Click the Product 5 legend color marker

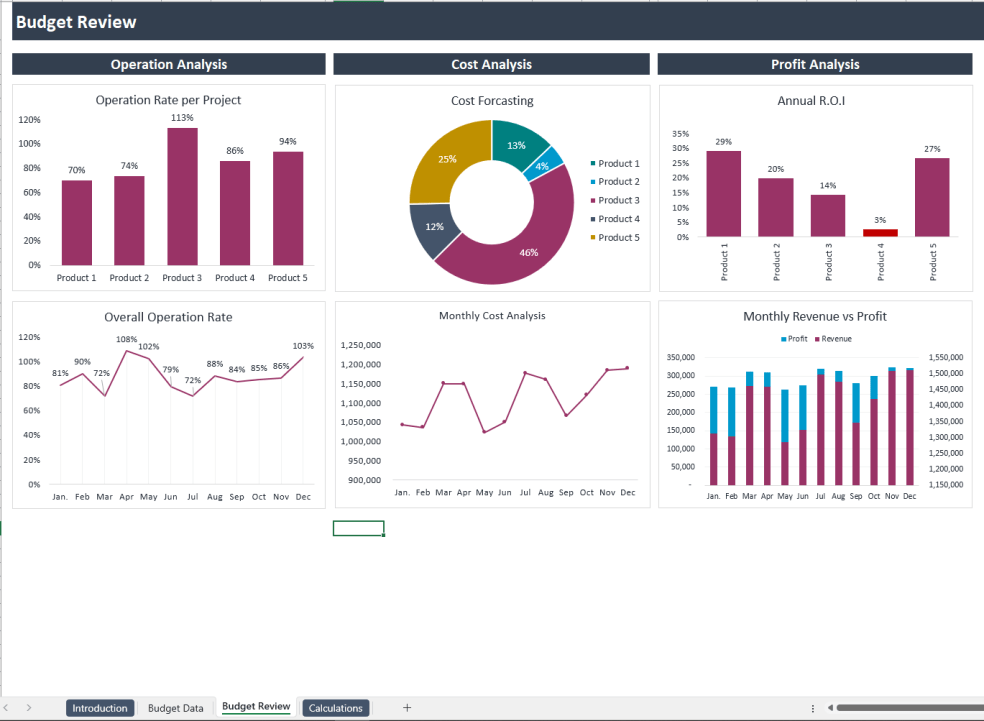click(594, 237)
